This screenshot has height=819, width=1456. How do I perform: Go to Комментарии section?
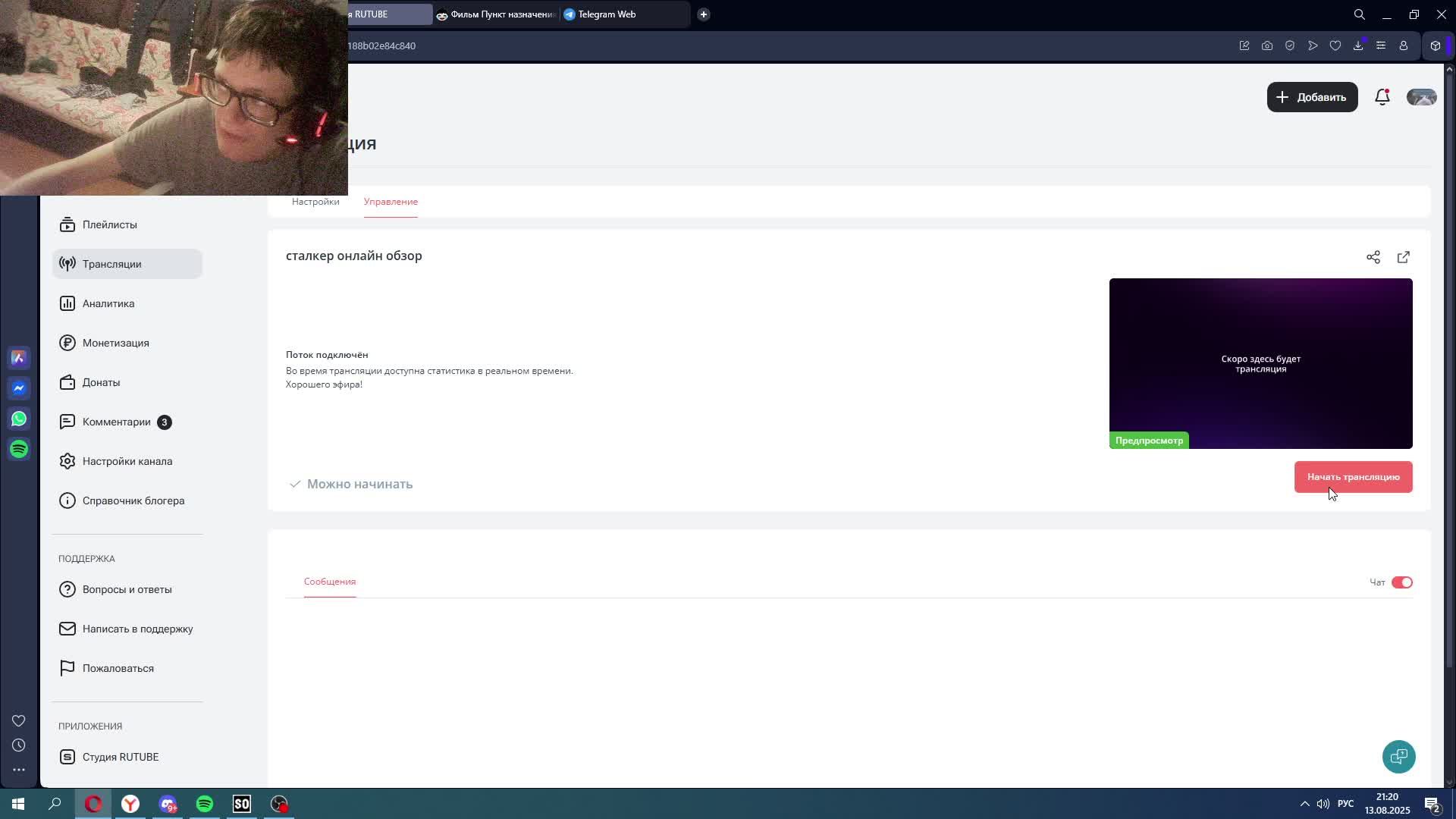(x=117, y=422)
